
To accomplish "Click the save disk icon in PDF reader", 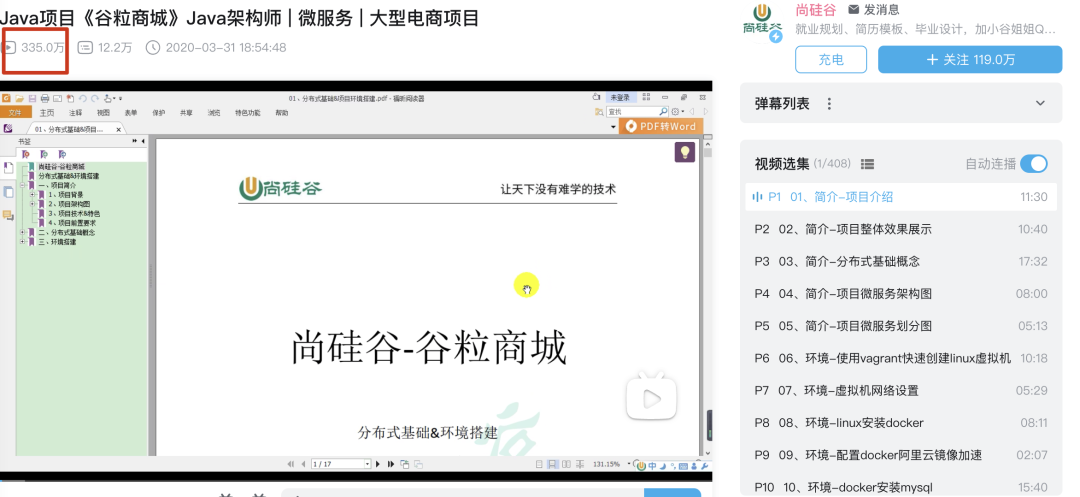I will [x=32, y=98].
